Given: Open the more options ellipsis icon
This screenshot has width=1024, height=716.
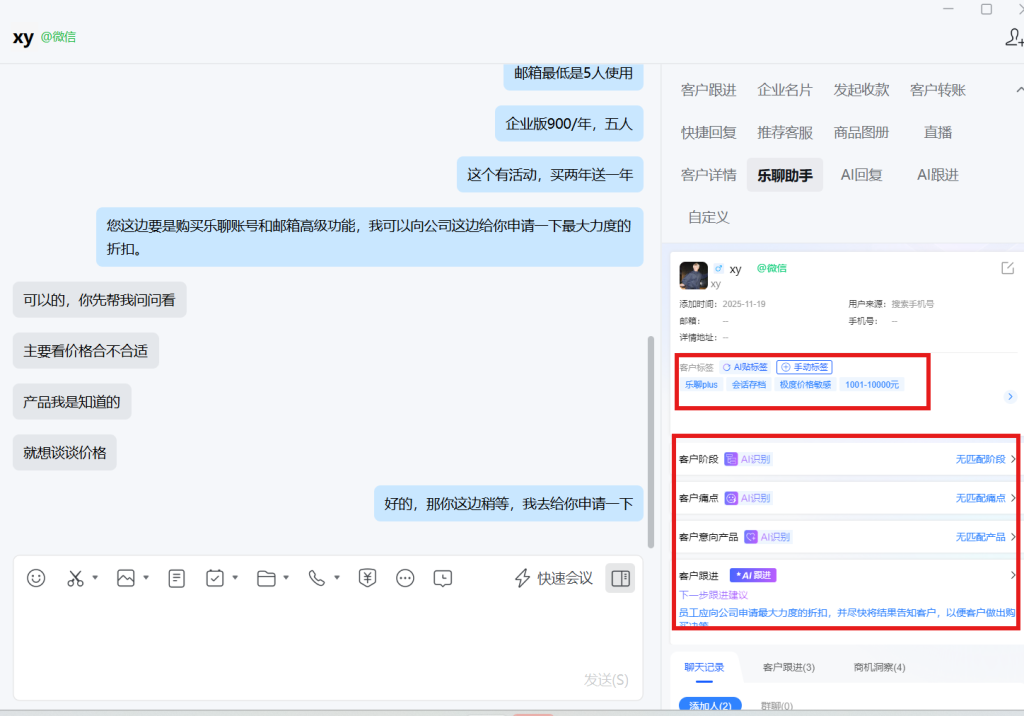Looking at the screenshot, I should tap(405, 578).
